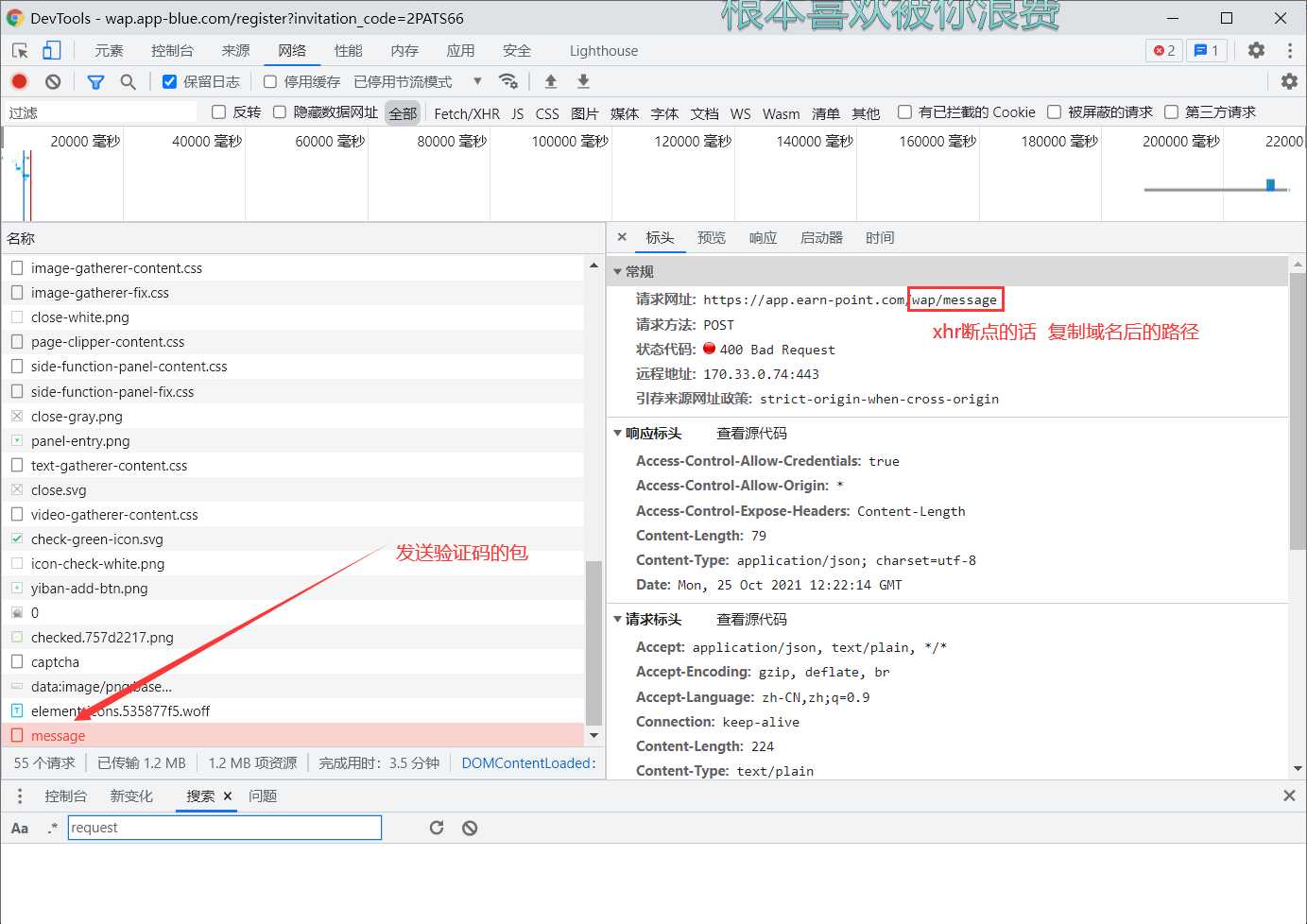Collapse the General (常规) section

[617, 272]
